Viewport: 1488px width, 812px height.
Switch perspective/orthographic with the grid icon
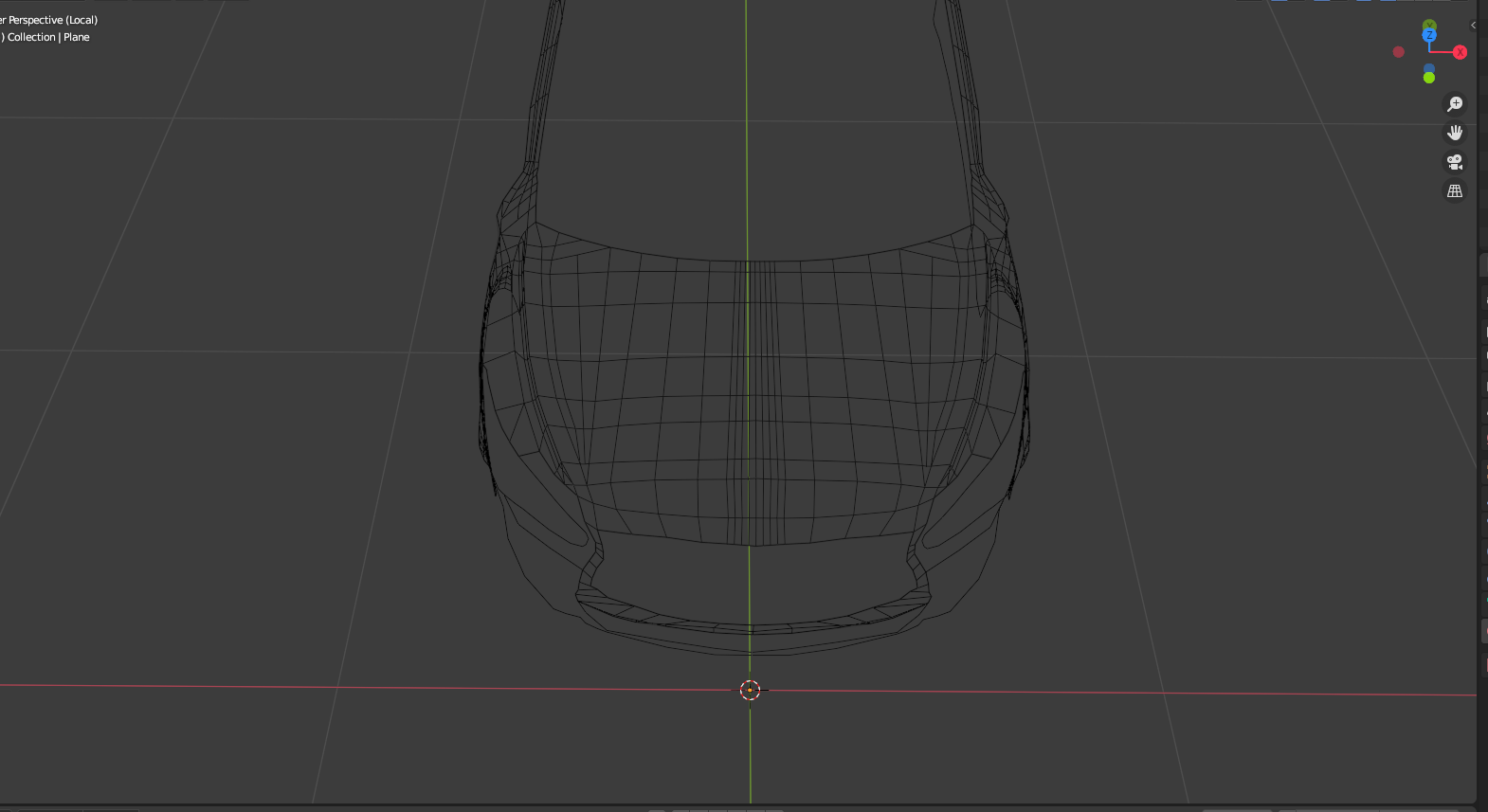(1455, 191)
